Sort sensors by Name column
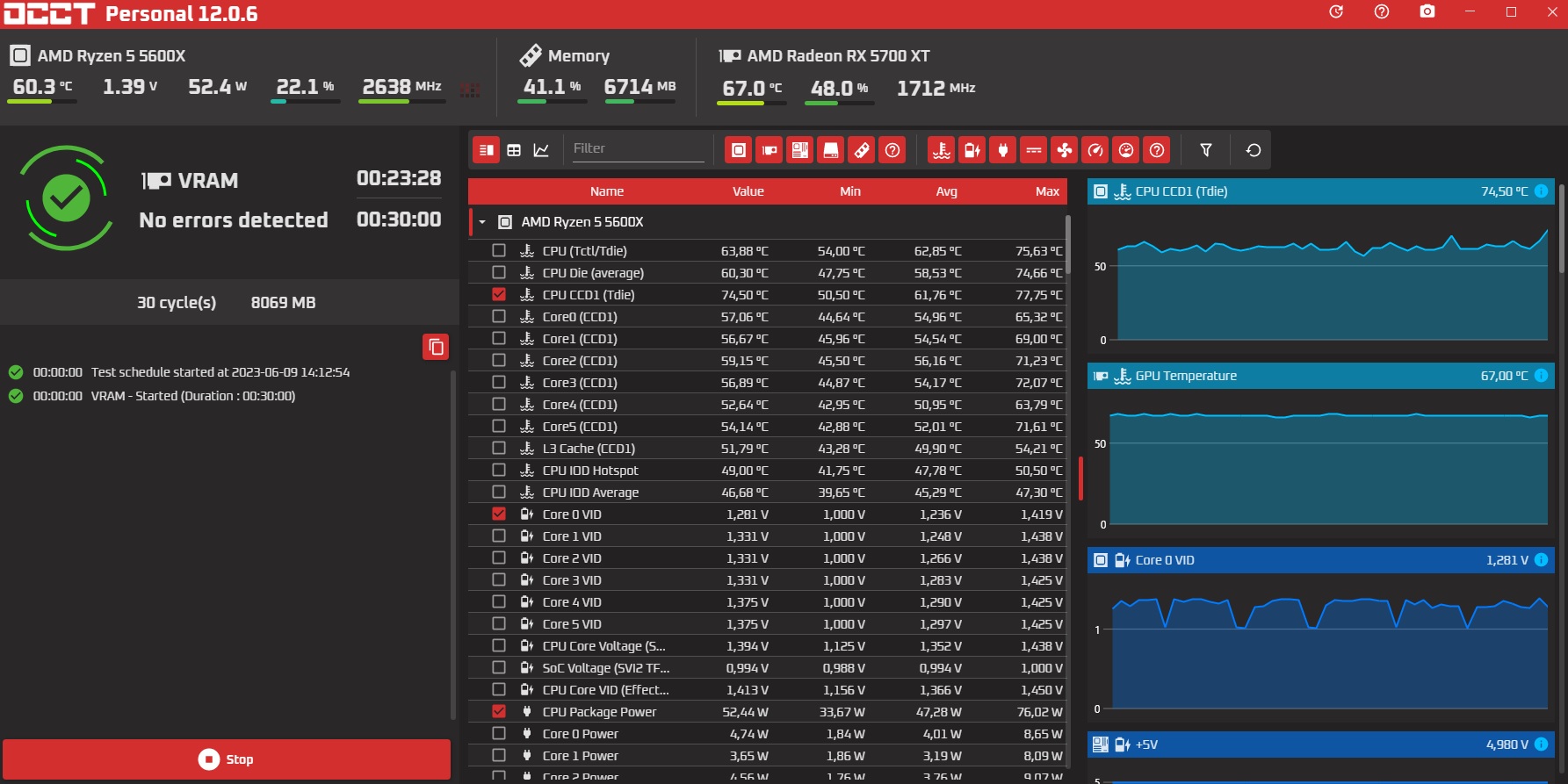The height and width of the screenshot is (784, 1568). (x=607, y=191)
